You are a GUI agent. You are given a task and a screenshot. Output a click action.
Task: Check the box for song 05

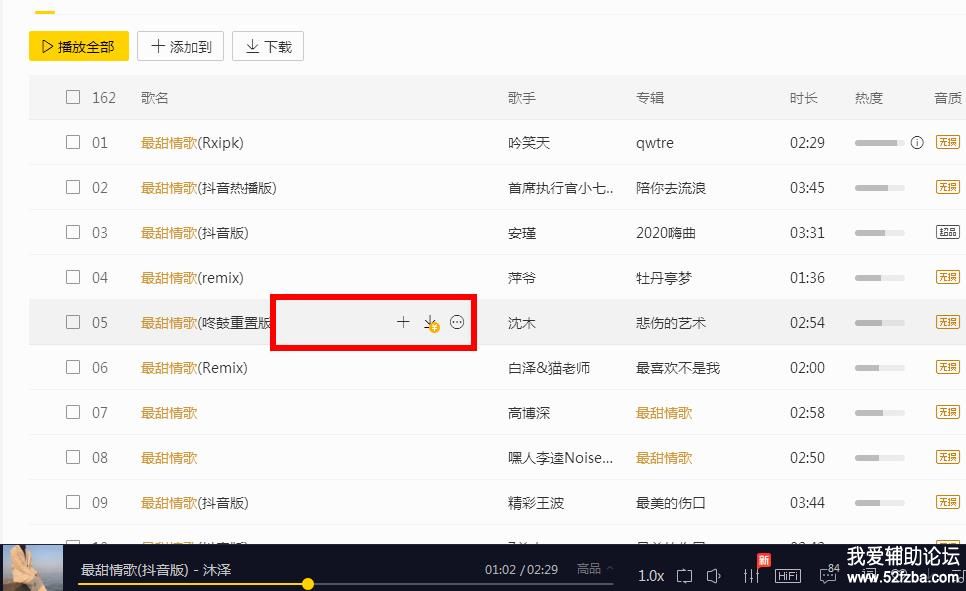point(73,322)
